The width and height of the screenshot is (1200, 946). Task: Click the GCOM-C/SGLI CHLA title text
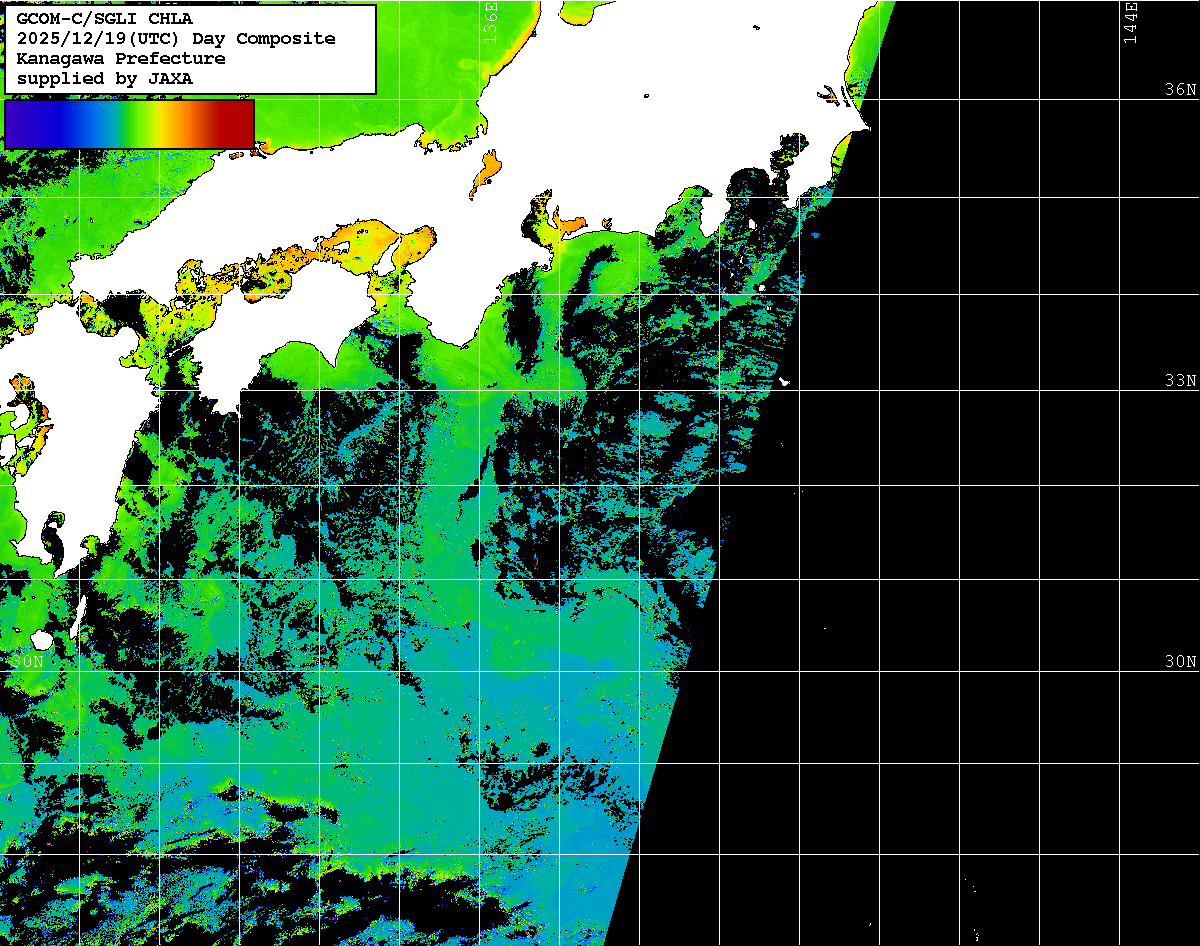pyautogui.click(x=105, y=18)
